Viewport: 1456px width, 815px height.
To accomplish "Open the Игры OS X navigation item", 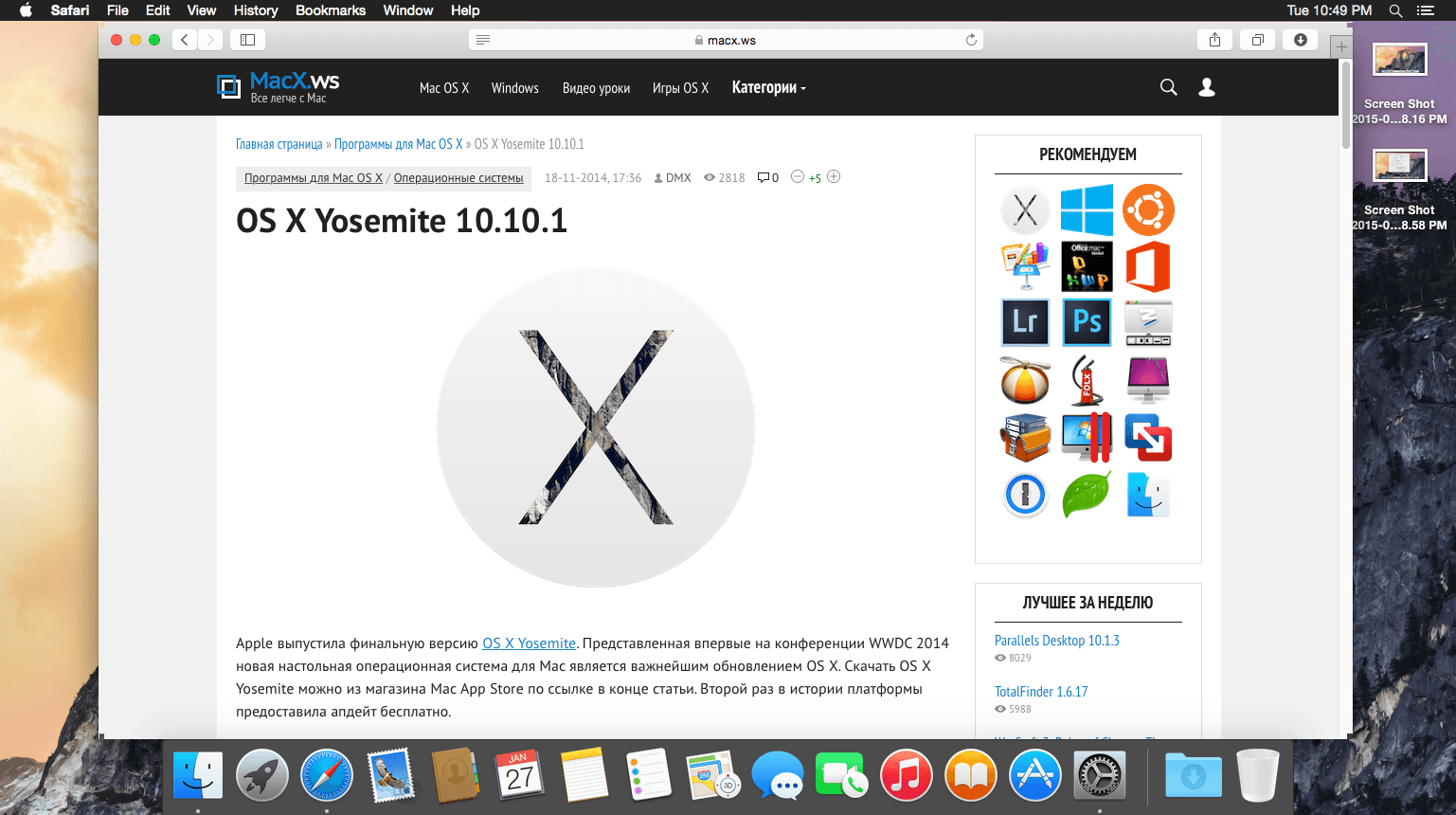I will click(x=680, y=88).
